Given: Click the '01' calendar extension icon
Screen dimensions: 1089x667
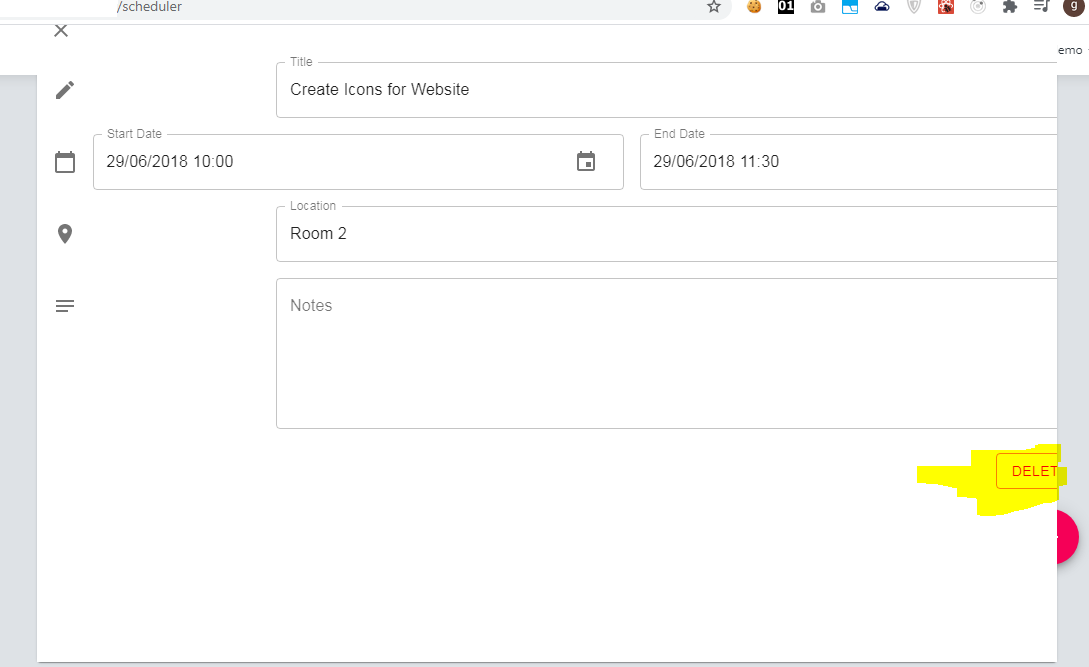Looking at the screenshot, I should click(785, 7).
